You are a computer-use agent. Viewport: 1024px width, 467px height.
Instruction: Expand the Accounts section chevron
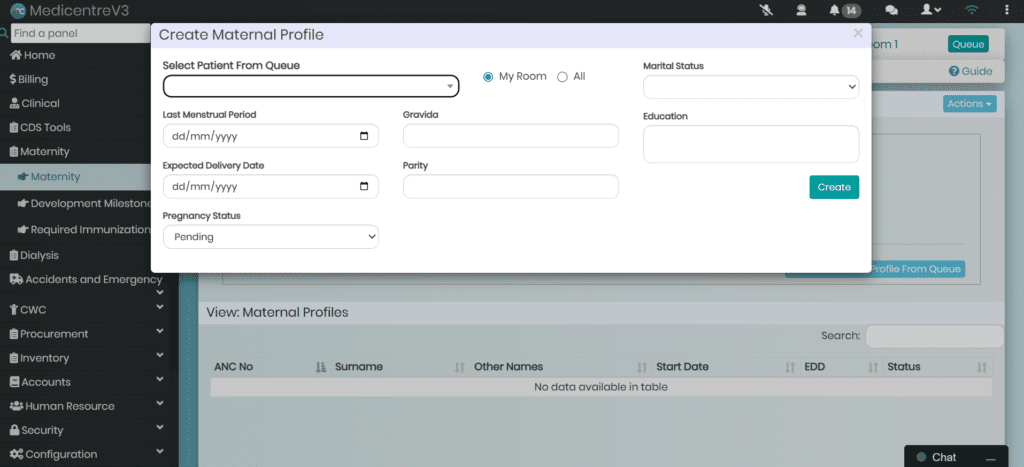(x=160, y=380)
